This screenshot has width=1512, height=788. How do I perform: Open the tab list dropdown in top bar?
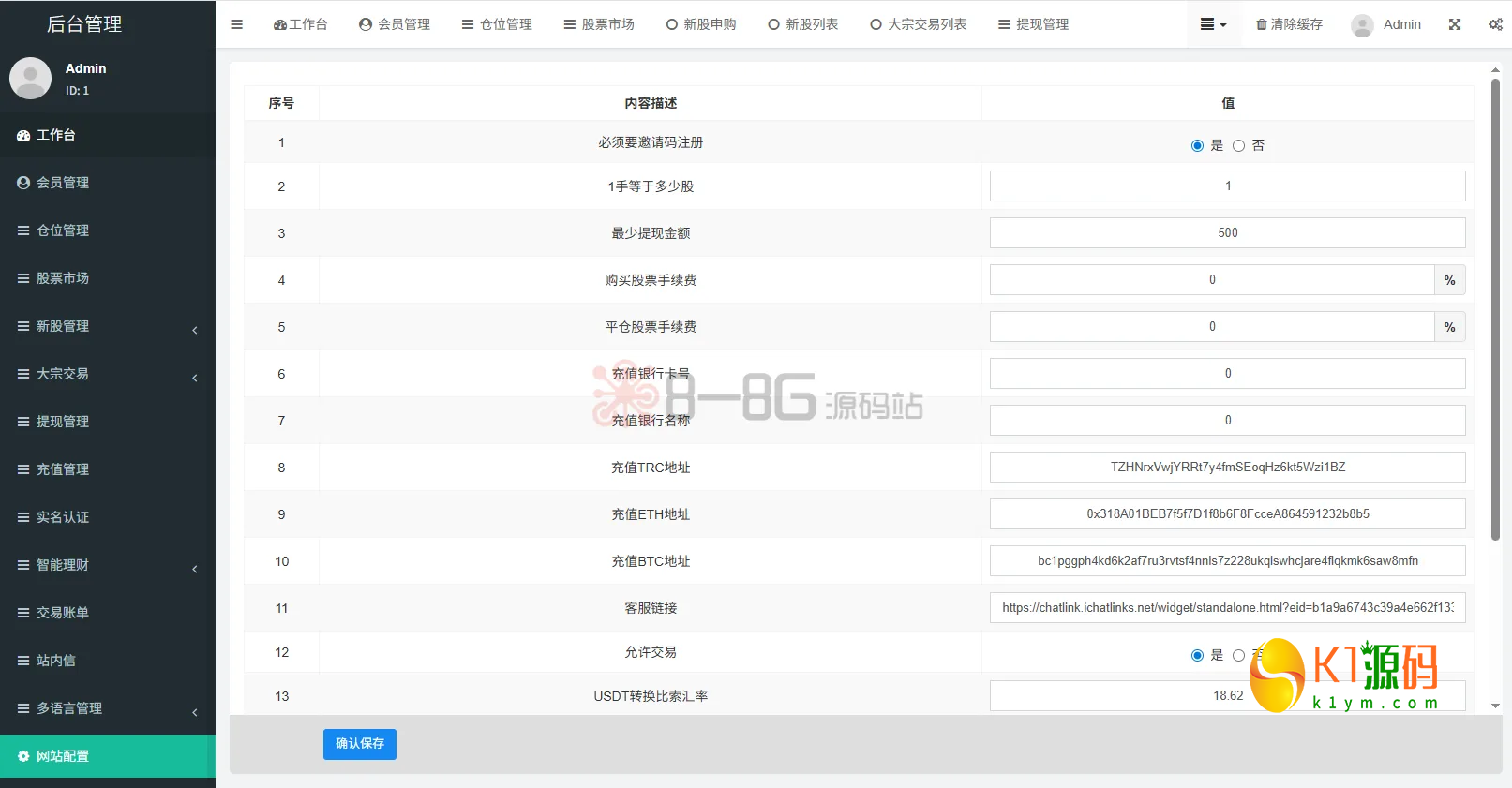pos(1214,24)
